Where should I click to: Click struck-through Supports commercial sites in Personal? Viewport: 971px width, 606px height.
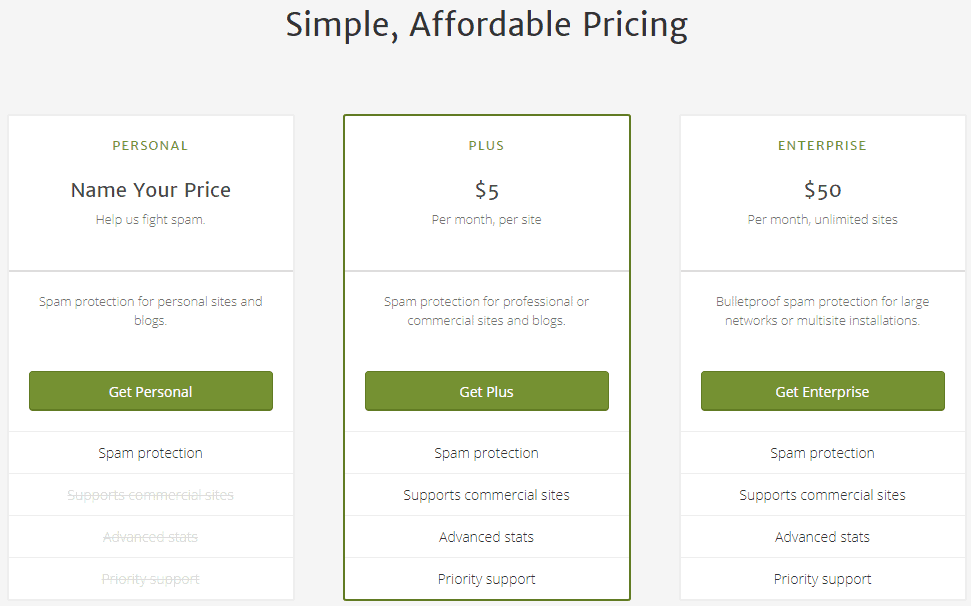pos(151,495)
